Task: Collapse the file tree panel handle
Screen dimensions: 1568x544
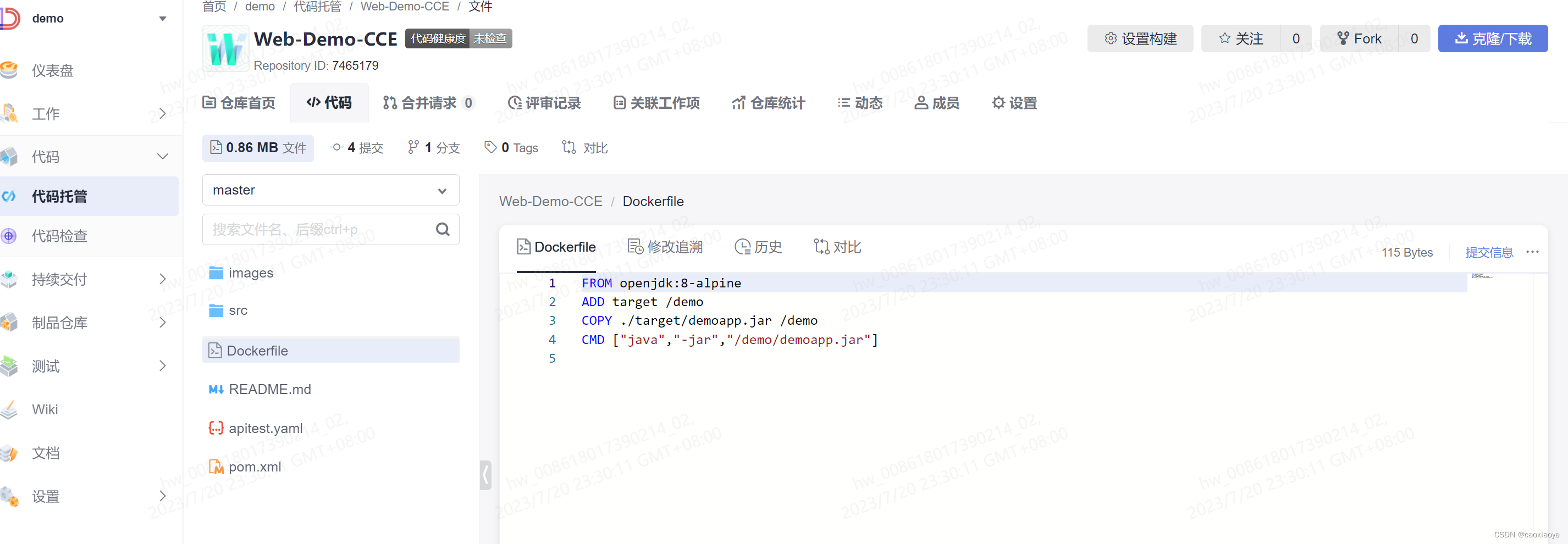Action: pyautogui.click(x=485, y=475)
